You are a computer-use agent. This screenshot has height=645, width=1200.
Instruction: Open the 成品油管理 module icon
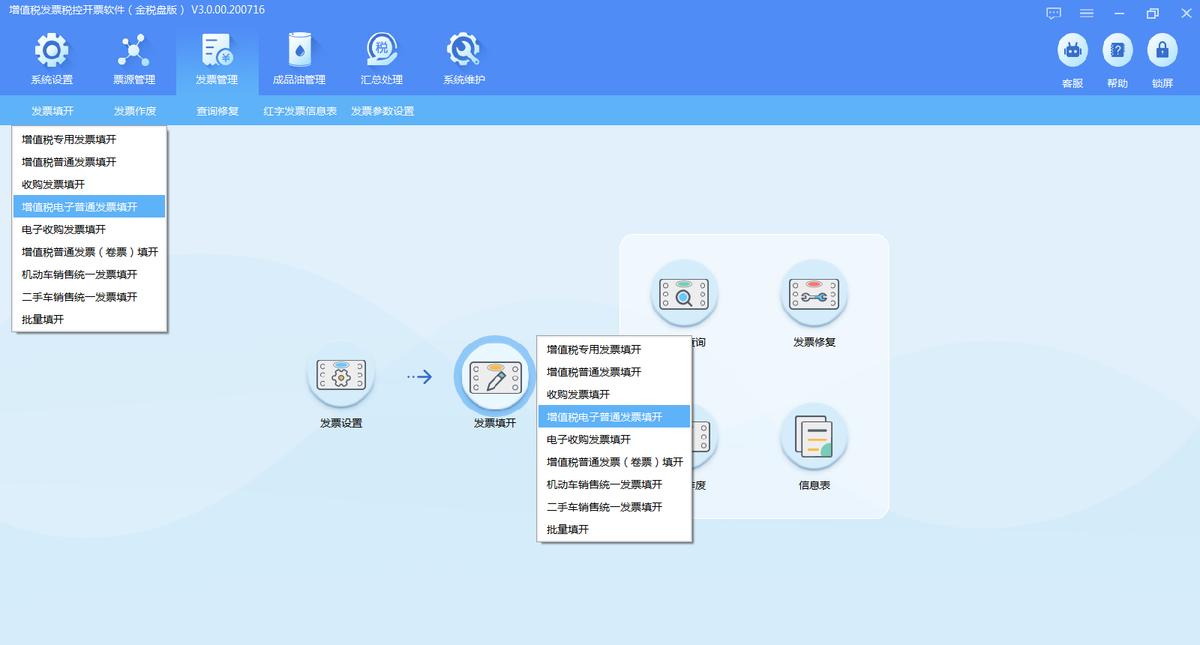tap(299, 57)
